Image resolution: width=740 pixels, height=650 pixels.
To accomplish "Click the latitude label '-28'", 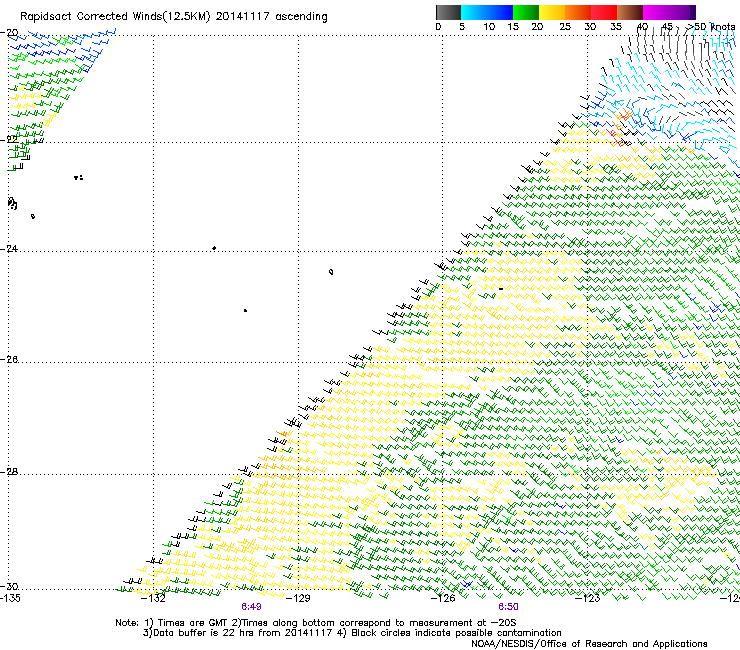I will (9, 472).
